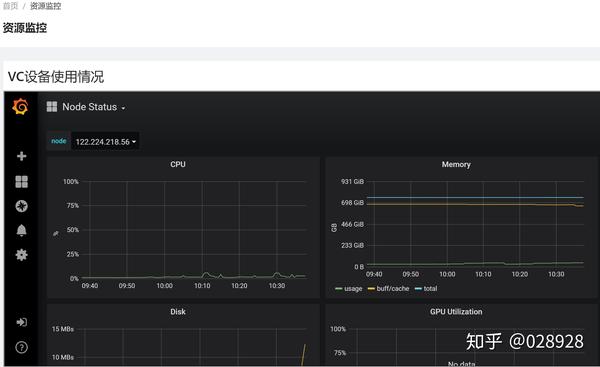Viewport: 600px width, 367px height.
Task: Click the Grafana logo icon
Action: point(20,106)
